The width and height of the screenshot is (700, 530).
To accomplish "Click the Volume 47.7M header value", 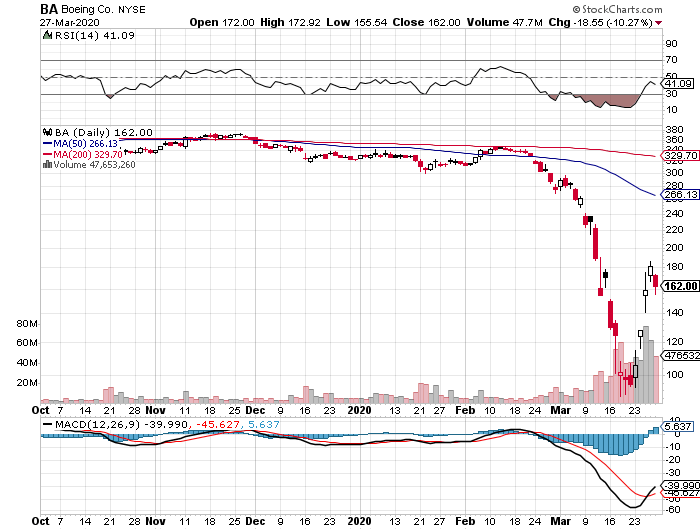I will click(x=504, y=22).
